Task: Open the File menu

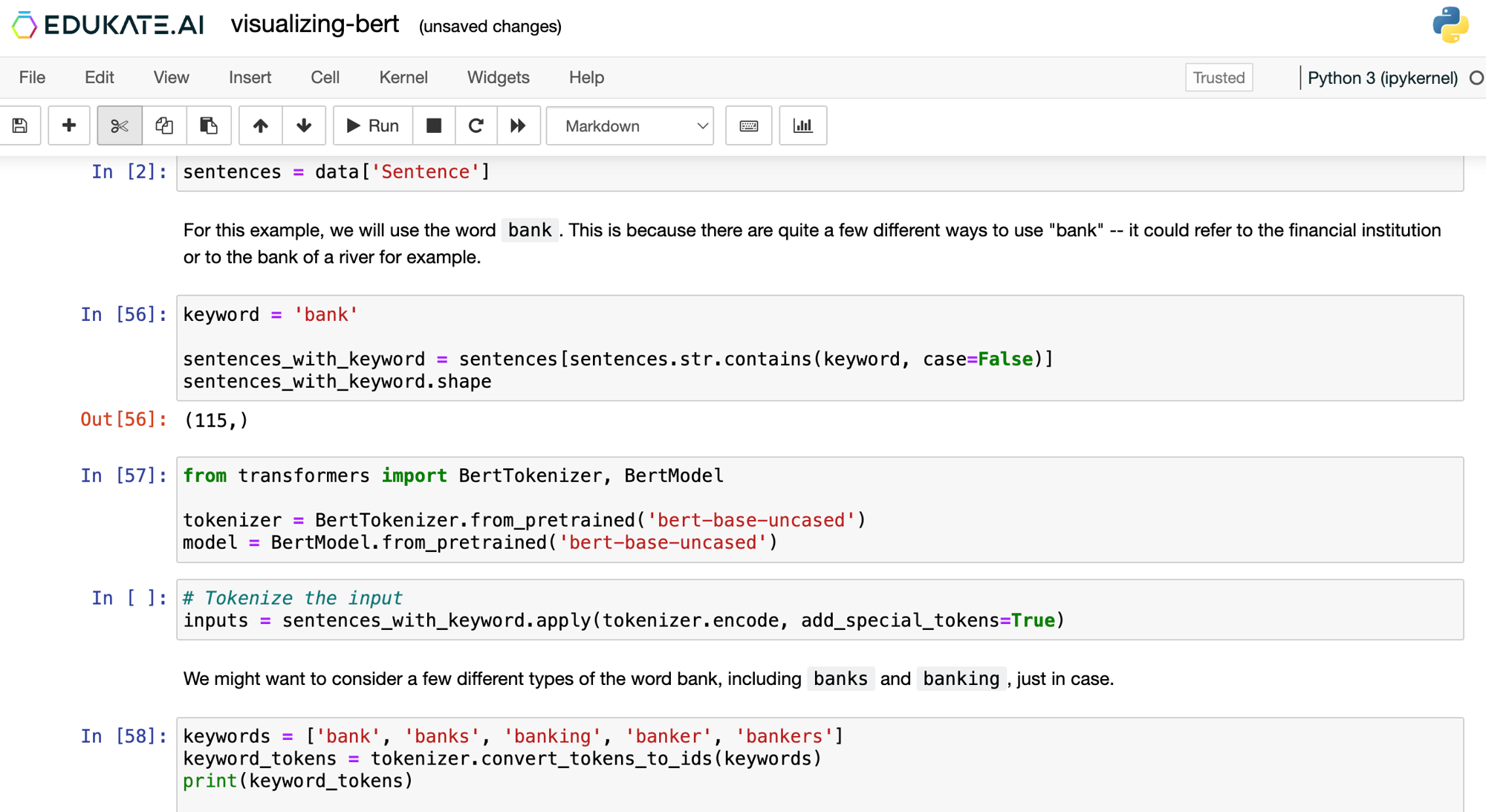Action: [32, 77]
